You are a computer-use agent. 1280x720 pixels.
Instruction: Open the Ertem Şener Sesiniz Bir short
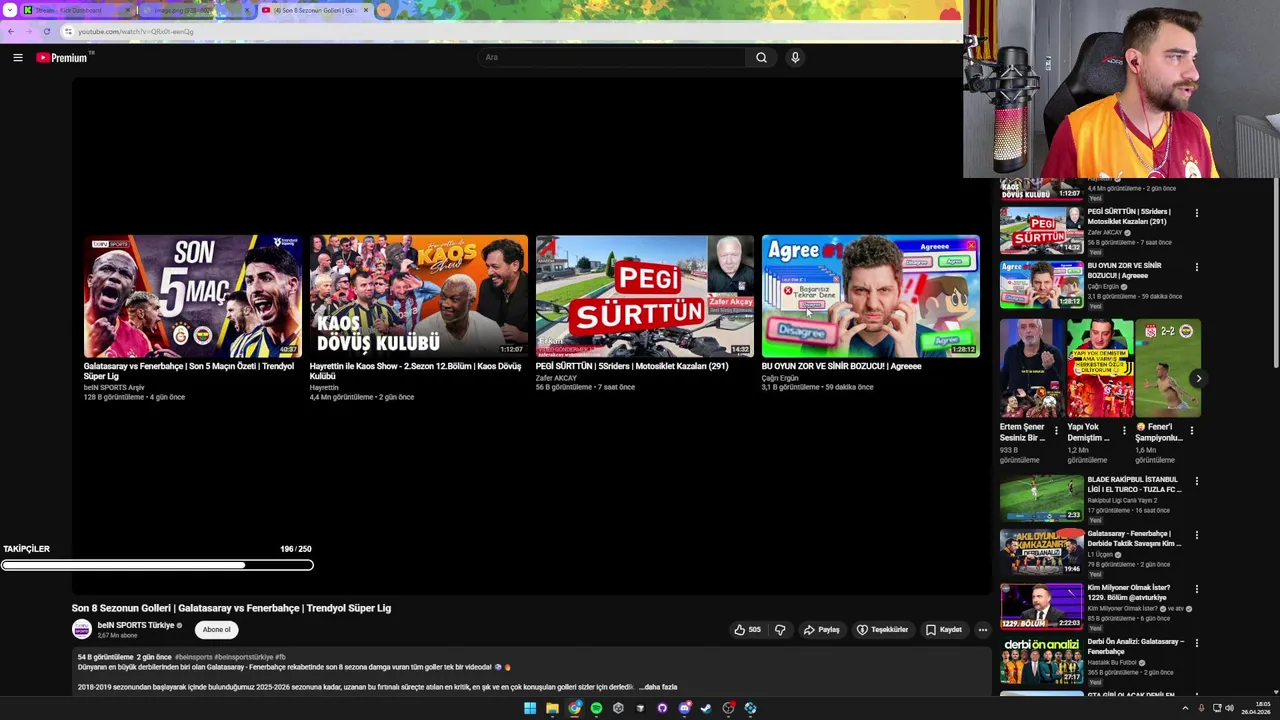1032,369
